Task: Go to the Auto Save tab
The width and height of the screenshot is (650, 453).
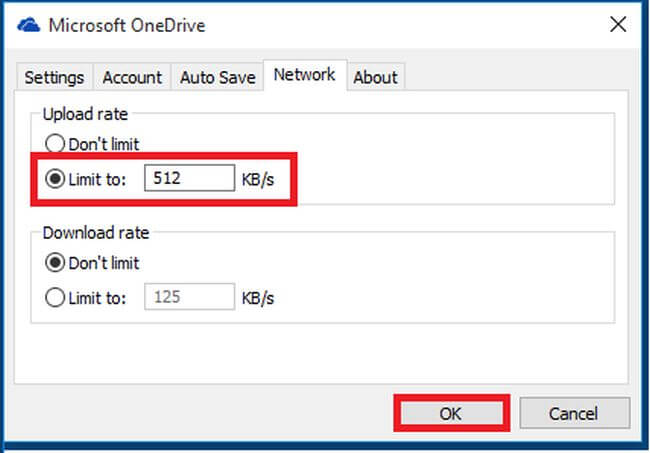Action: [217, 77]
